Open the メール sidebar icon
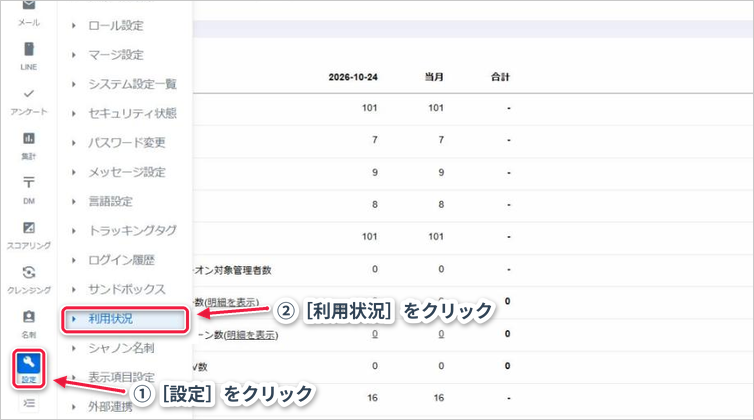 29,6
